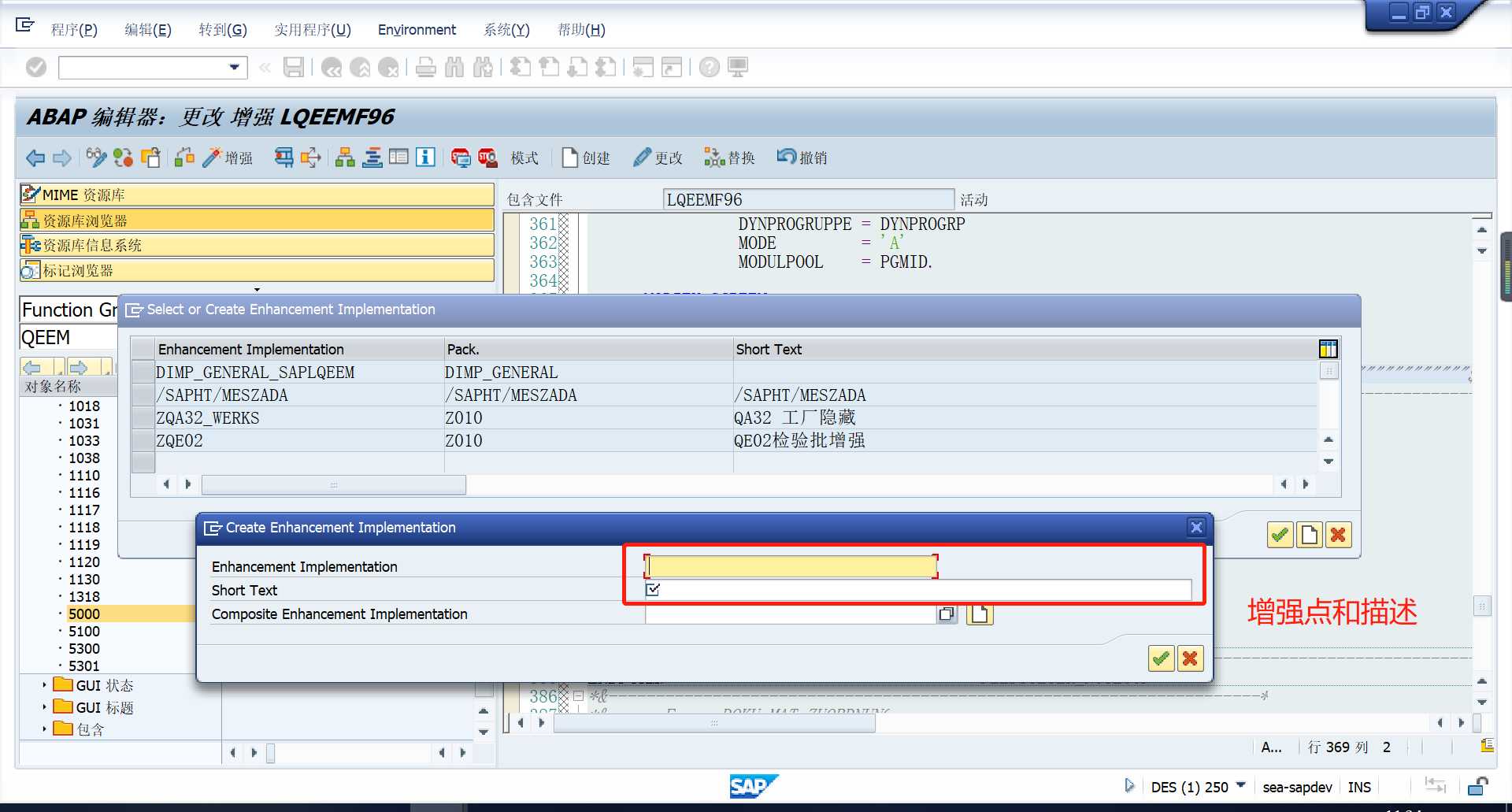This screenshot has height=812, width=1512.
Task: Click create page icon in Select Enhancement dialog
Action: pyautogui.click(x=1309, y=536)
